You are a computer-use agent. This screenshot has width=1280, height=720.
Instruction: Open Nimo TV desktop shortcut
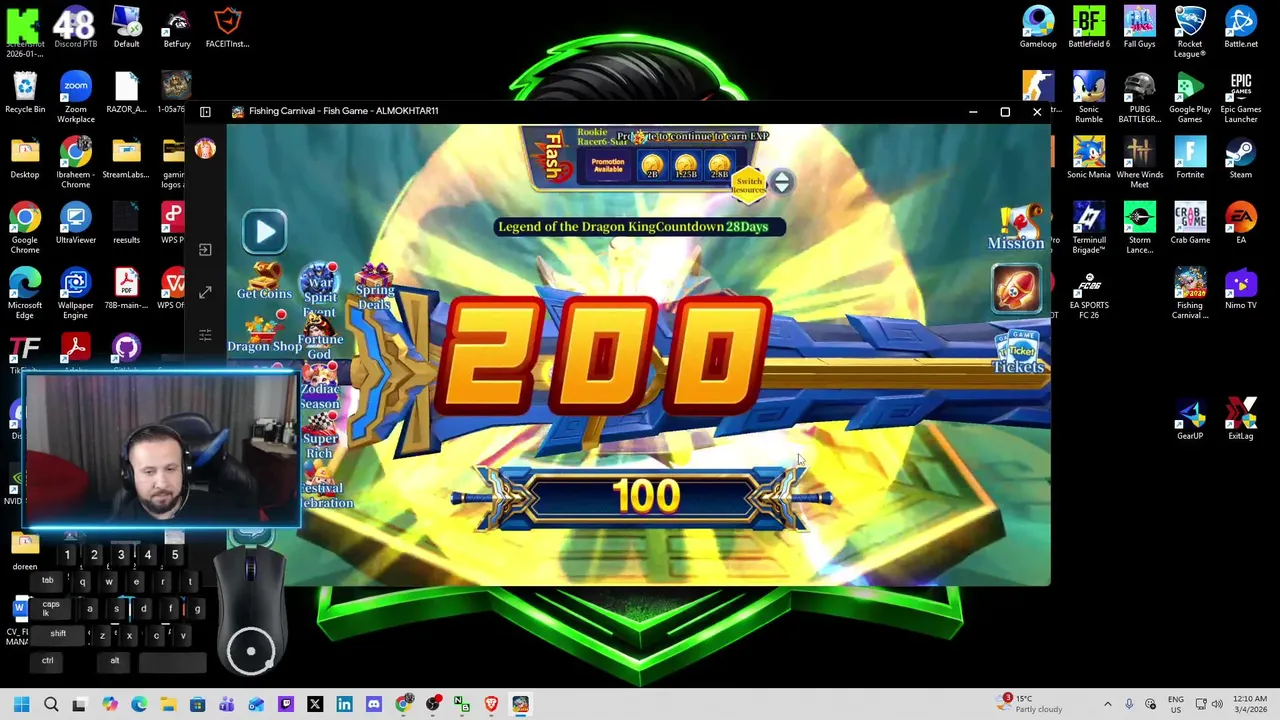coord(1241,289)
